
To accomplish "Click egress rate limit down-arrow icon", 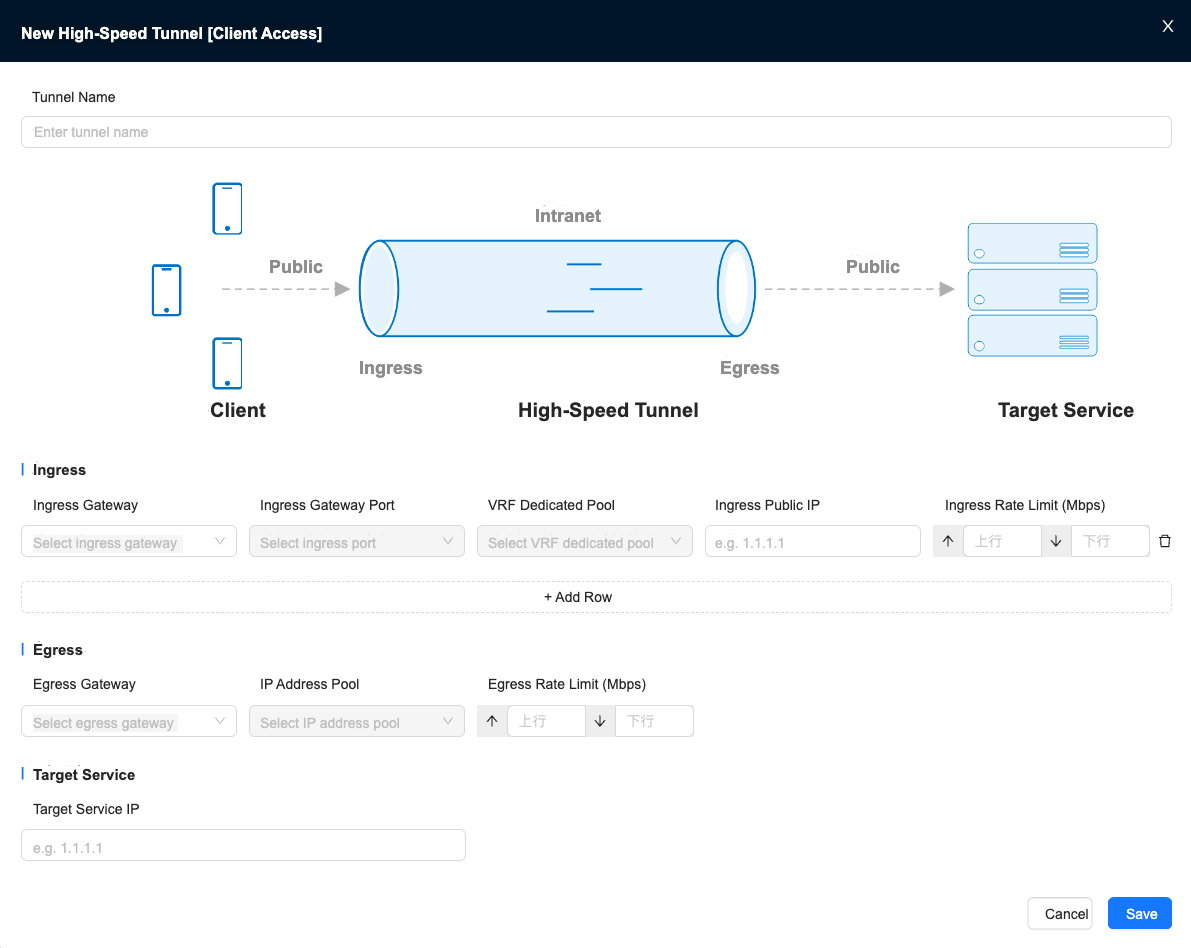I will pos(600,722).
